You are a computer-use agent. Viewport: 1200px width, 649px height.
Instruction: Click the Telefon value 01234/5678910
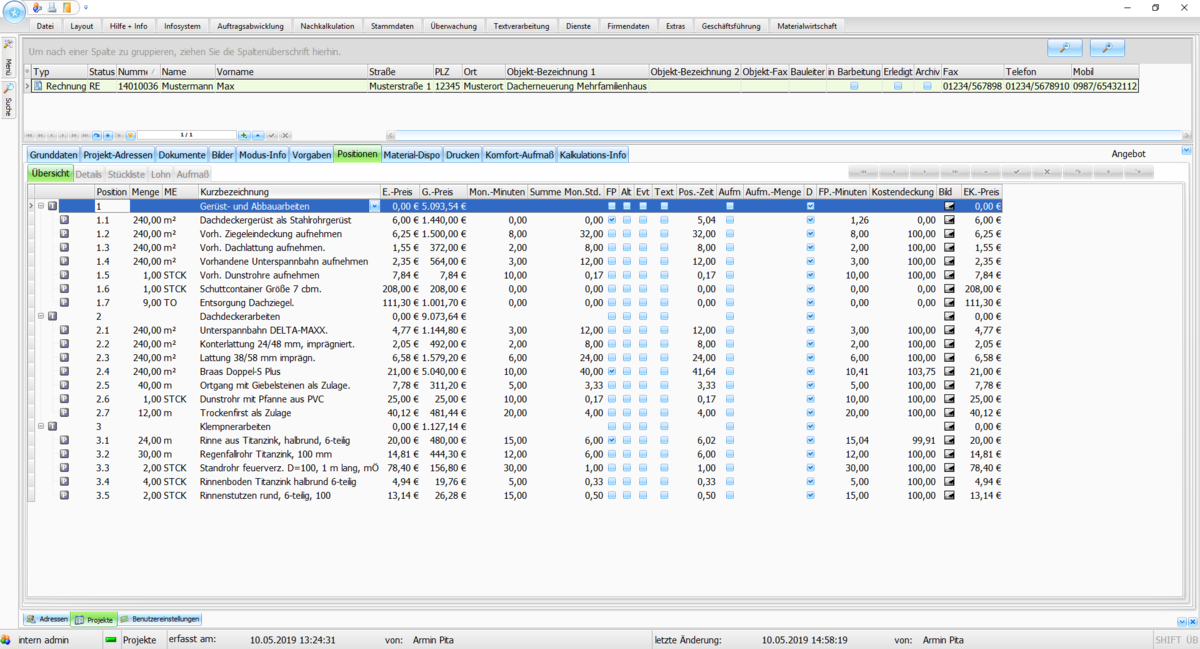click(x=1037, y=87)
